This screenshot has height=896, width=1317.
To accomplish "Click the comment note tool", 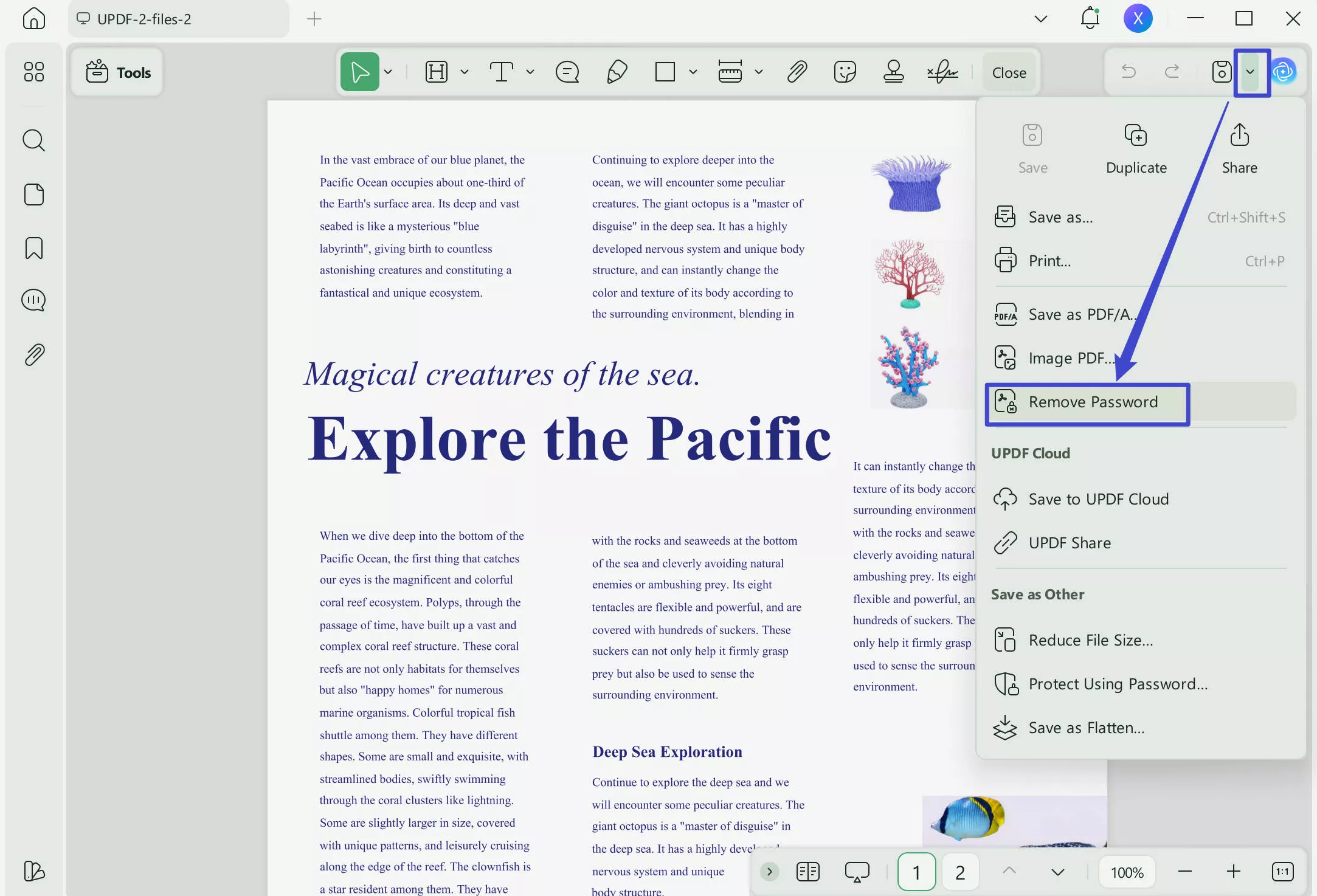I will (567, 72).
